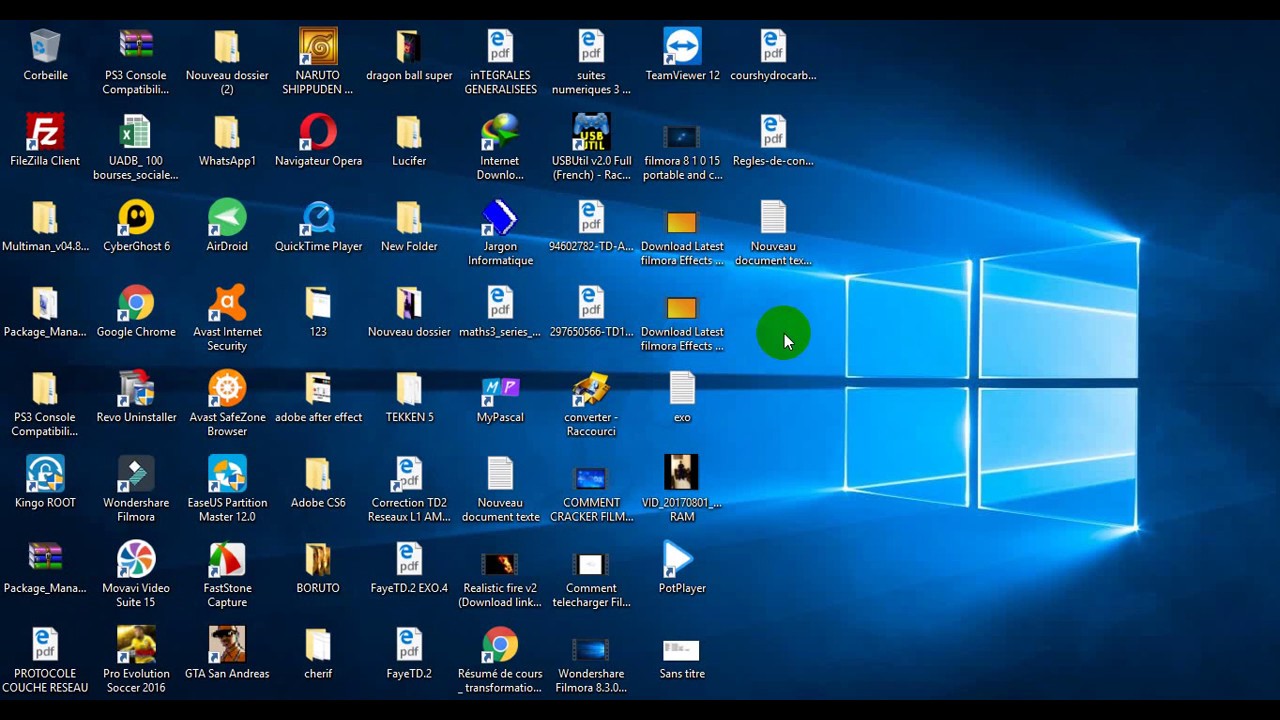1280x720 pixels.
Task: Open NARUTO SHIPPUDEN shortcut
Action: (x=318, y=47)
